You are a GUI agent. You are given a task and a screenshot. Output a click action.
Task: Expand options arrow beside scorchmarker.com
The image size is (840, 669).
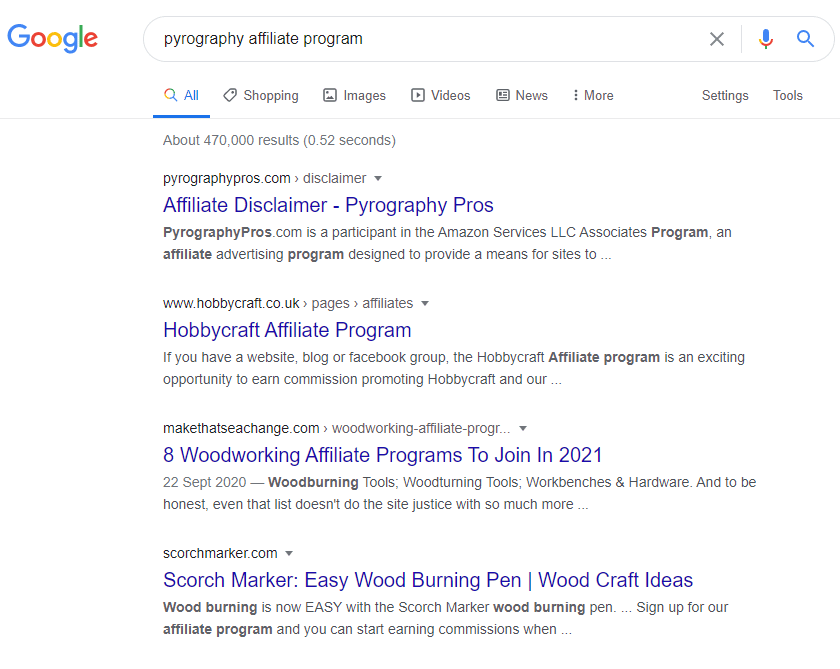289,553
